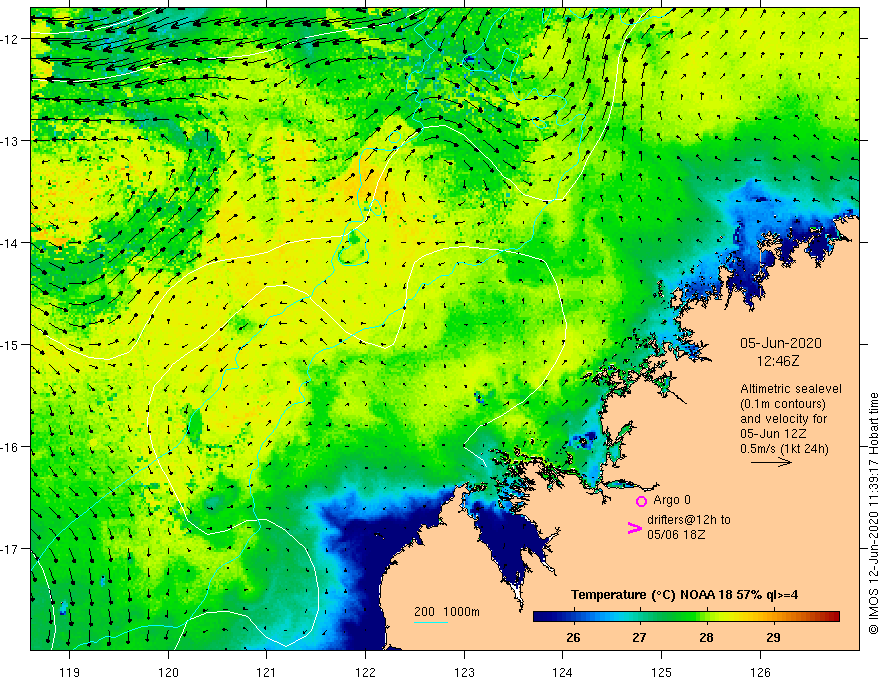The height and width of the screenshot is (680, 880).
Task: Click the 0.5m/s velocity scale arrow
Action: tap(771, 462)
